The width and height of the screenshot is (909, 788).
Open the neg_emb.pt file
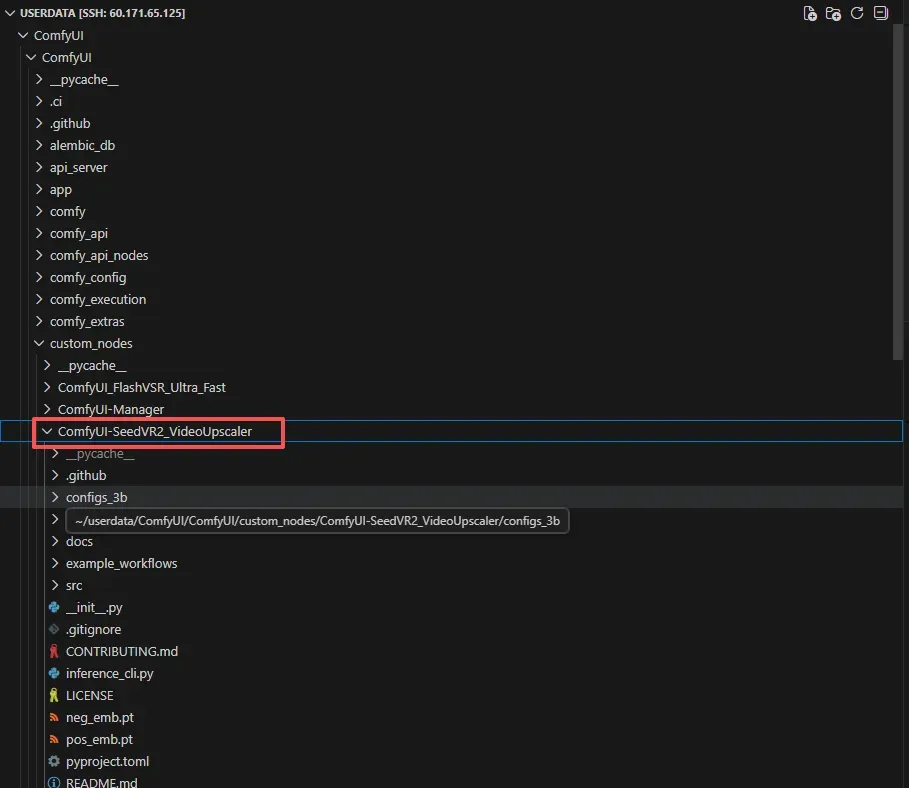tap(99, 717)
